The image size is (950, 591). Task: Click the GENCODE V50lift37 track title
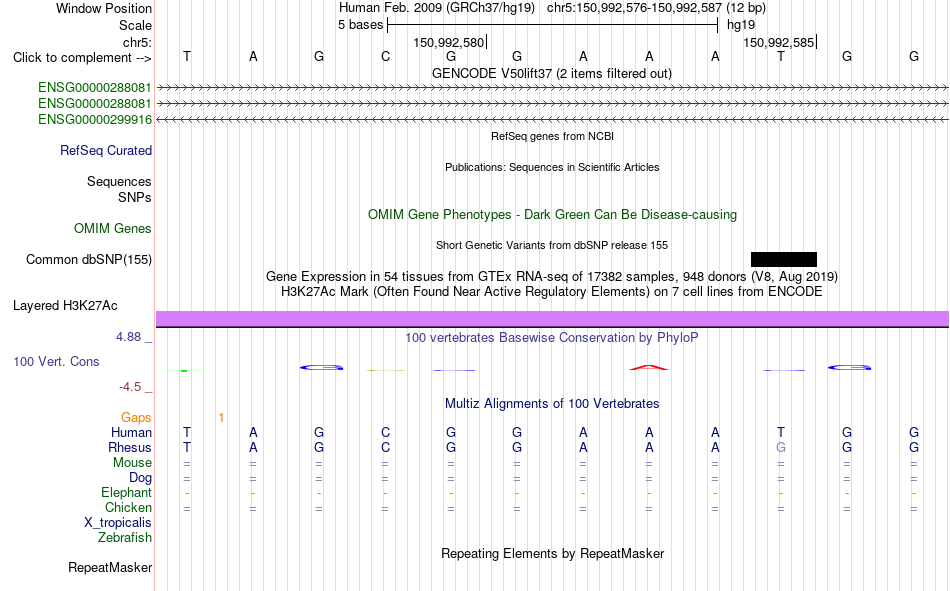[552, 73]
